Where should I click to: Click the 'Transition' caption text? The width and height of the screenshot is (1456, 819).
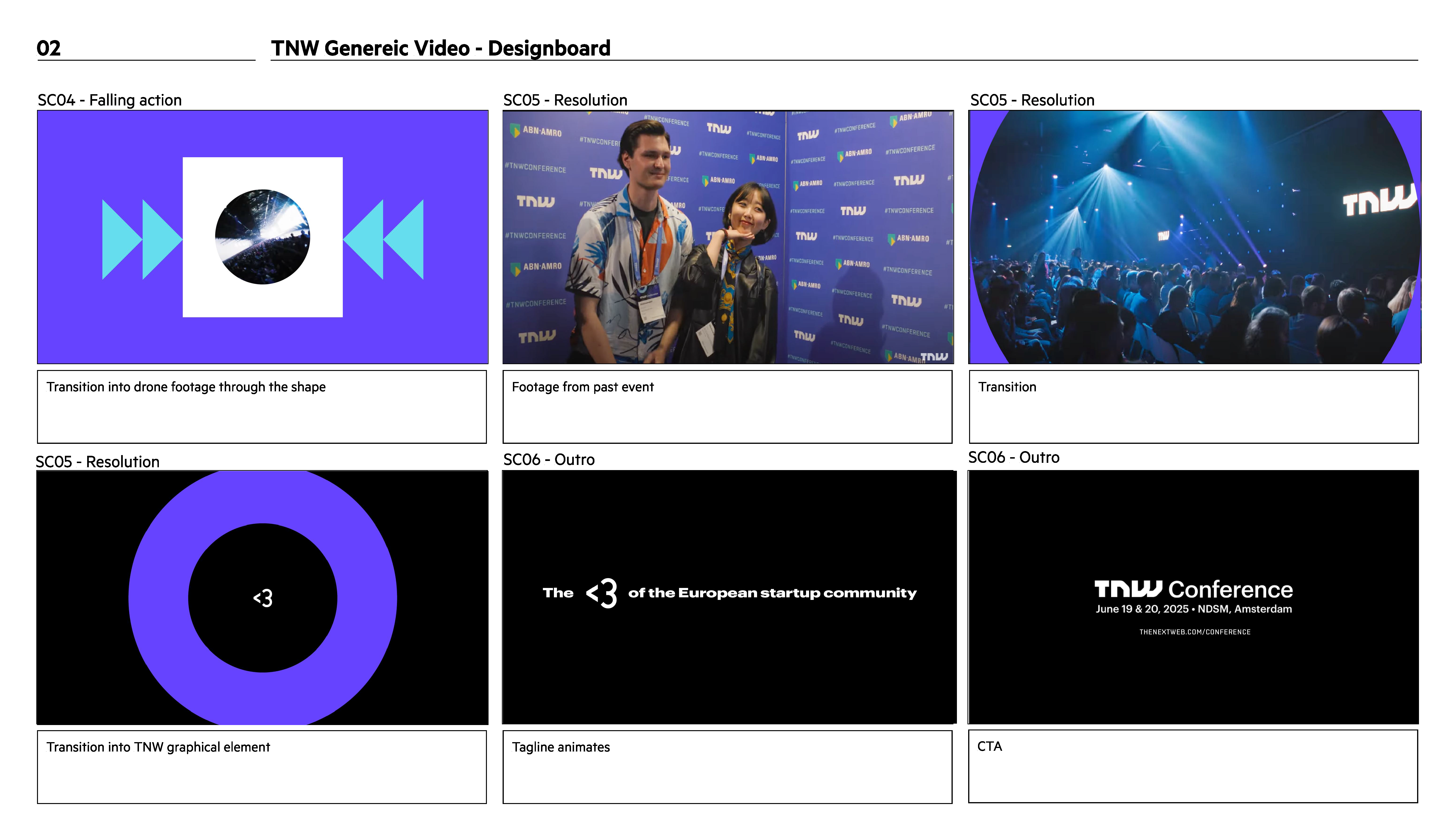[1007, 387]
